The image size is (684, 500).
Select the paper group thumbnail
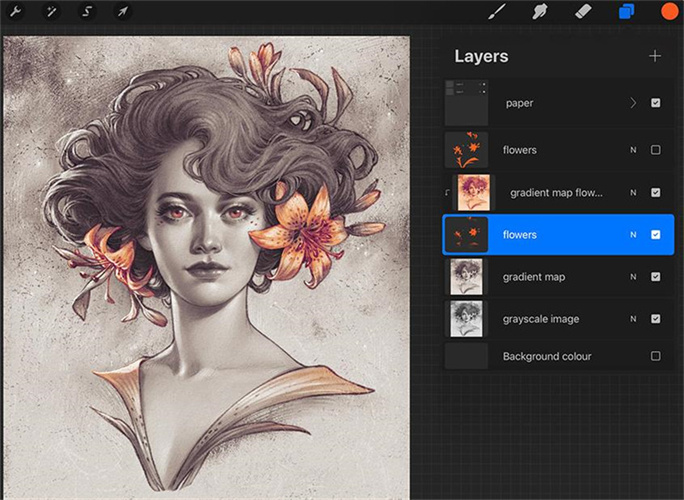tap(466, 103)
